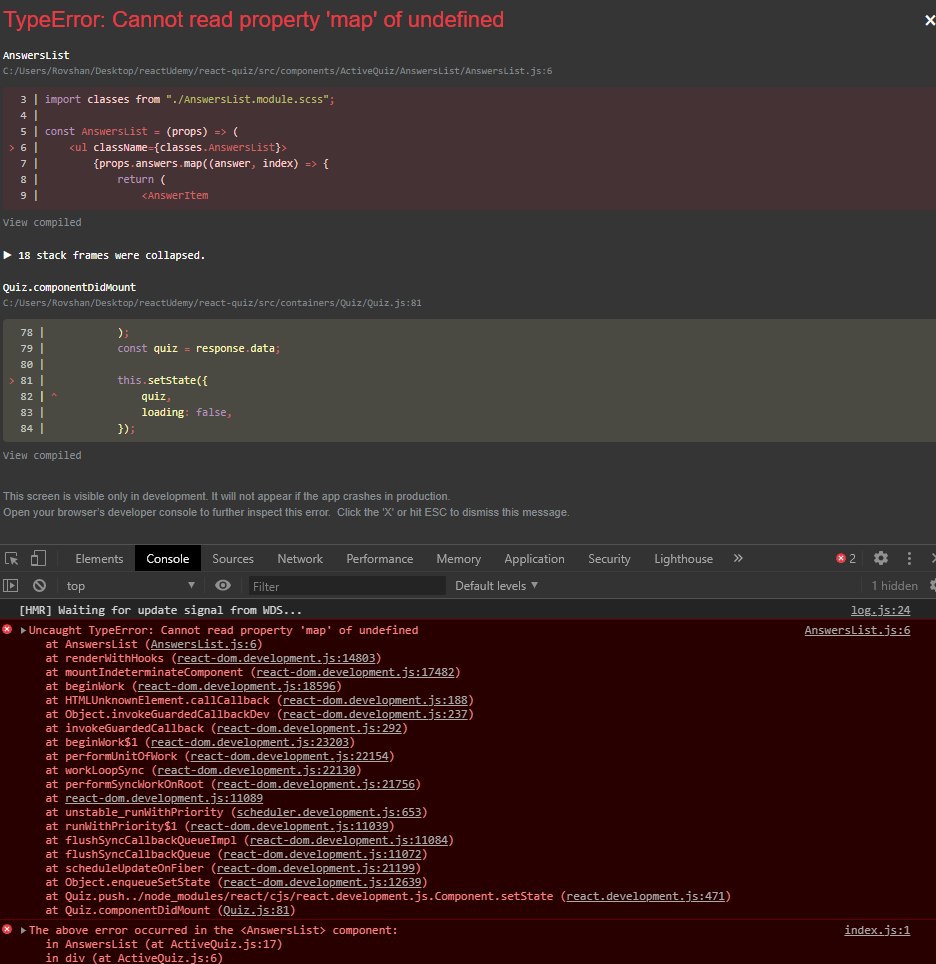Viewport: 936px width, 964px height.
Task: Open index.js:1 source link
Action: click(877, 930)
